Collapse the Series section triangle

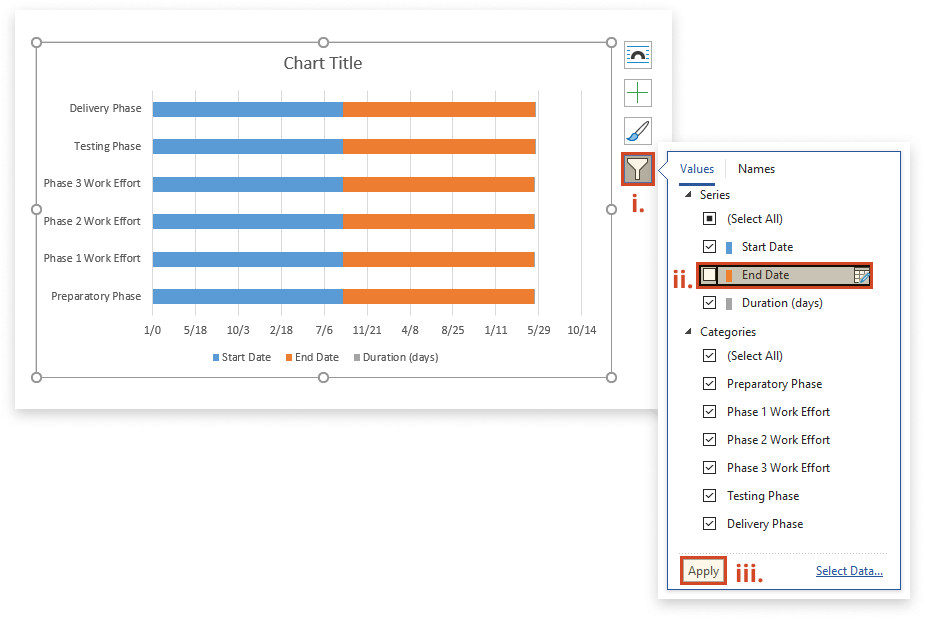pos(688,196)
